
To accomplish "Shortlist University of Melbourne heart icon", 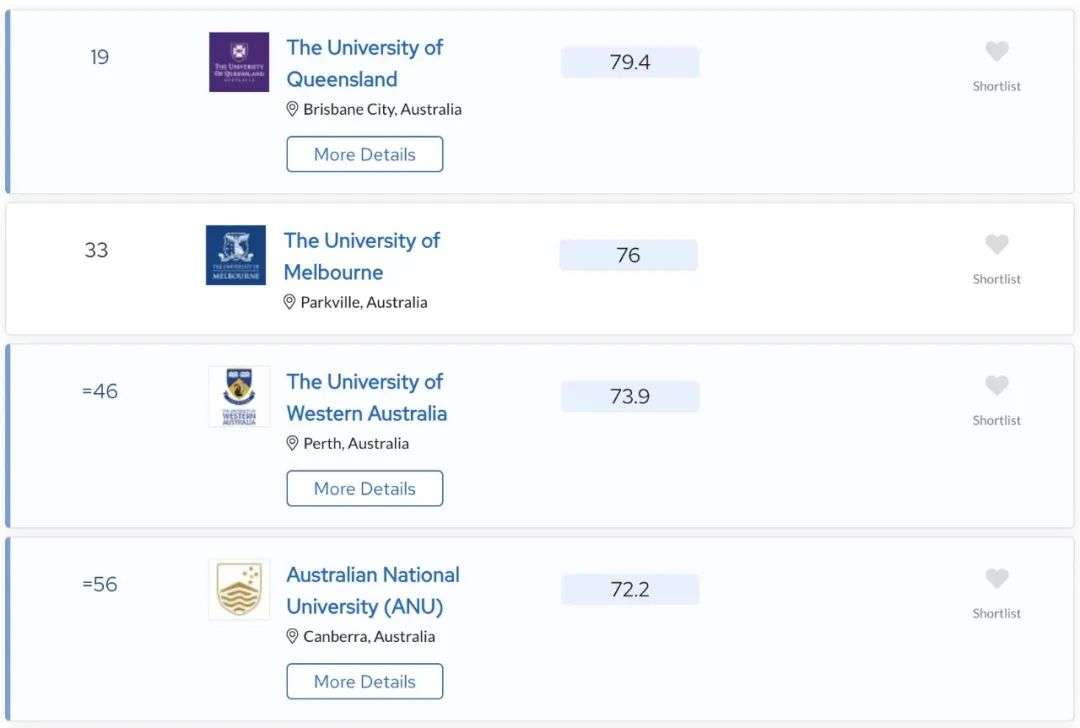I will tap(997, 244).
